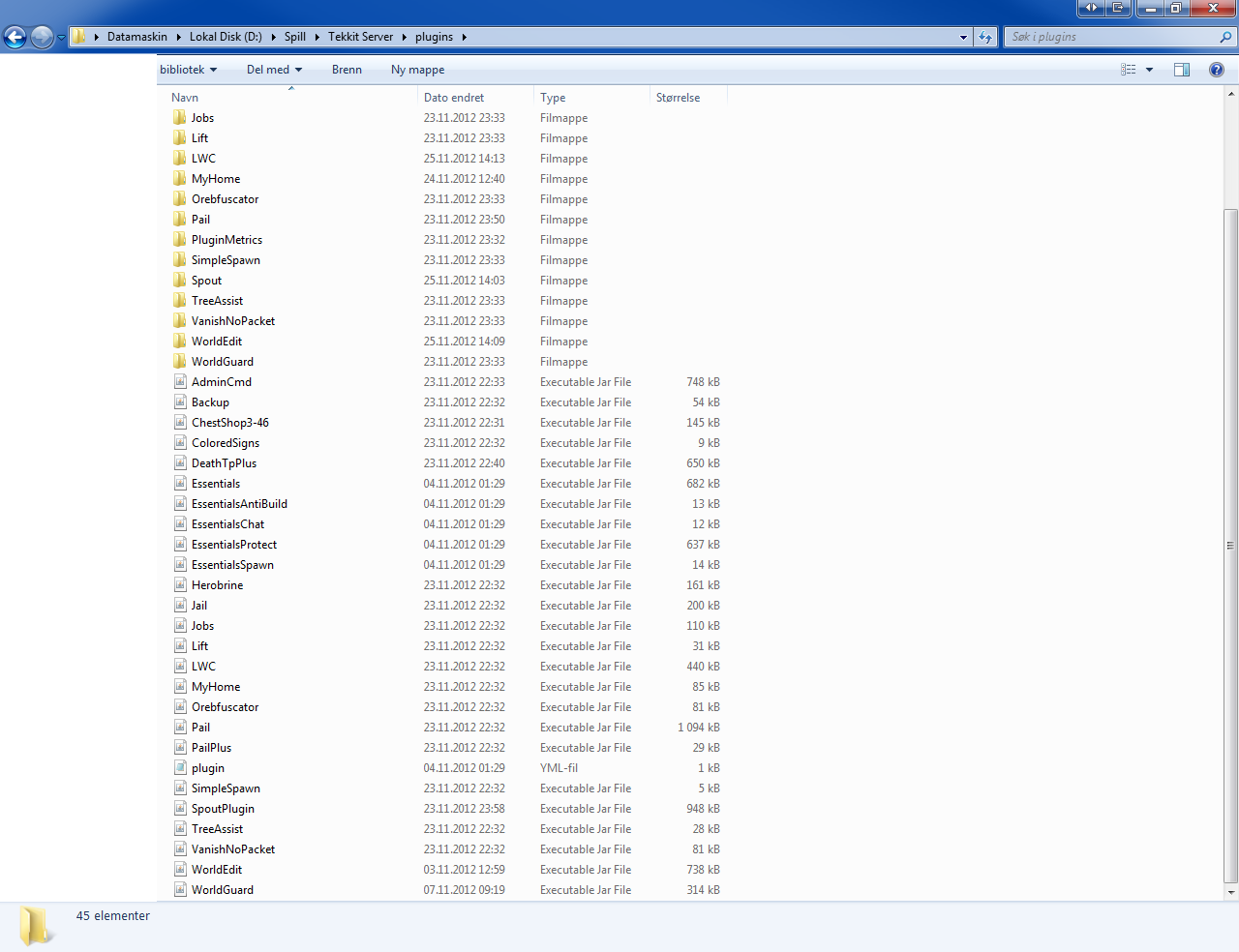Click the vertical scrollbar thumb
Image resolution: width=1239 pixels, height=952 pixels.
point(1231,546)
